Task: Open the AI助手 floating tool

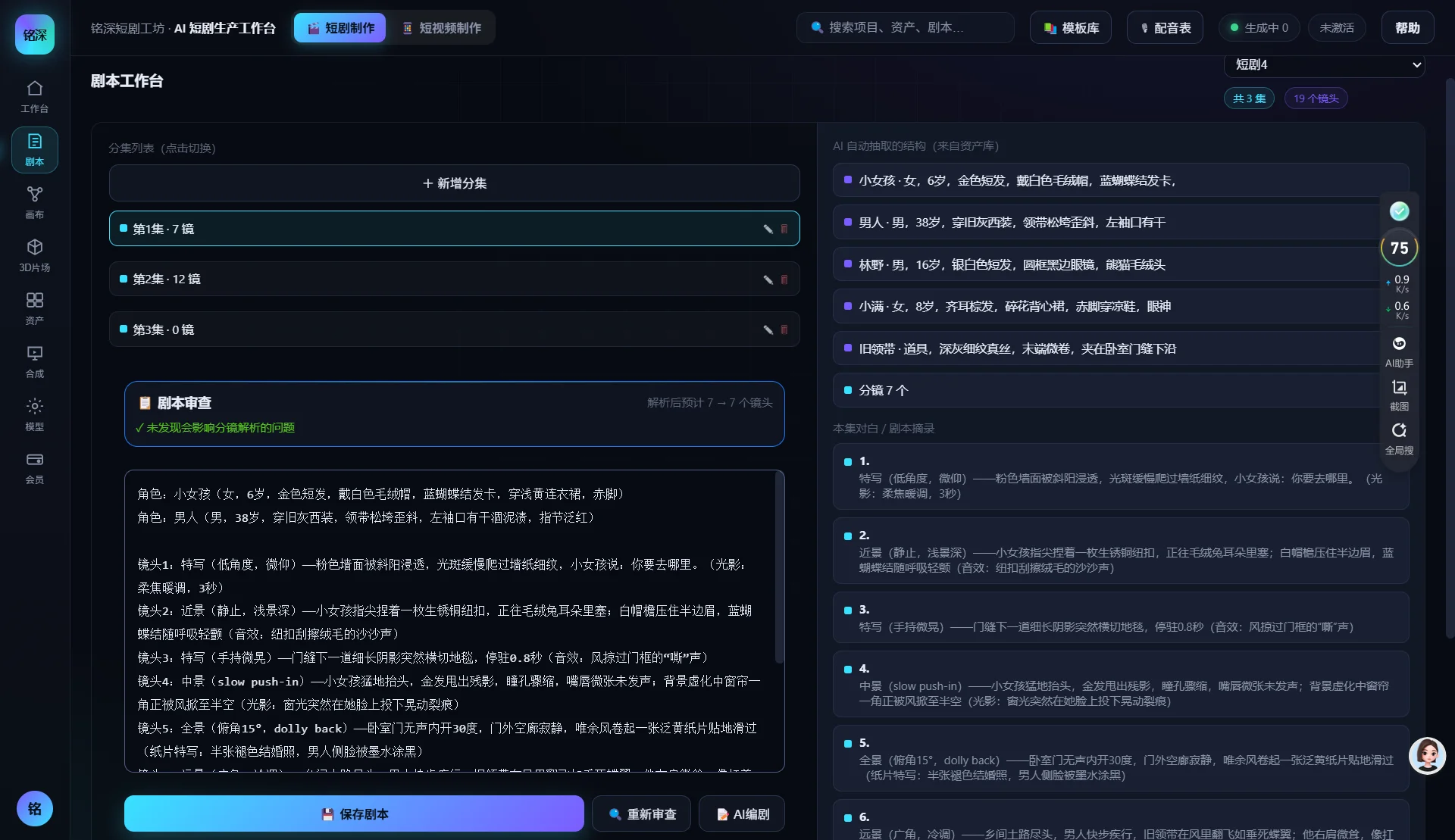Action: coord(1399,352)
